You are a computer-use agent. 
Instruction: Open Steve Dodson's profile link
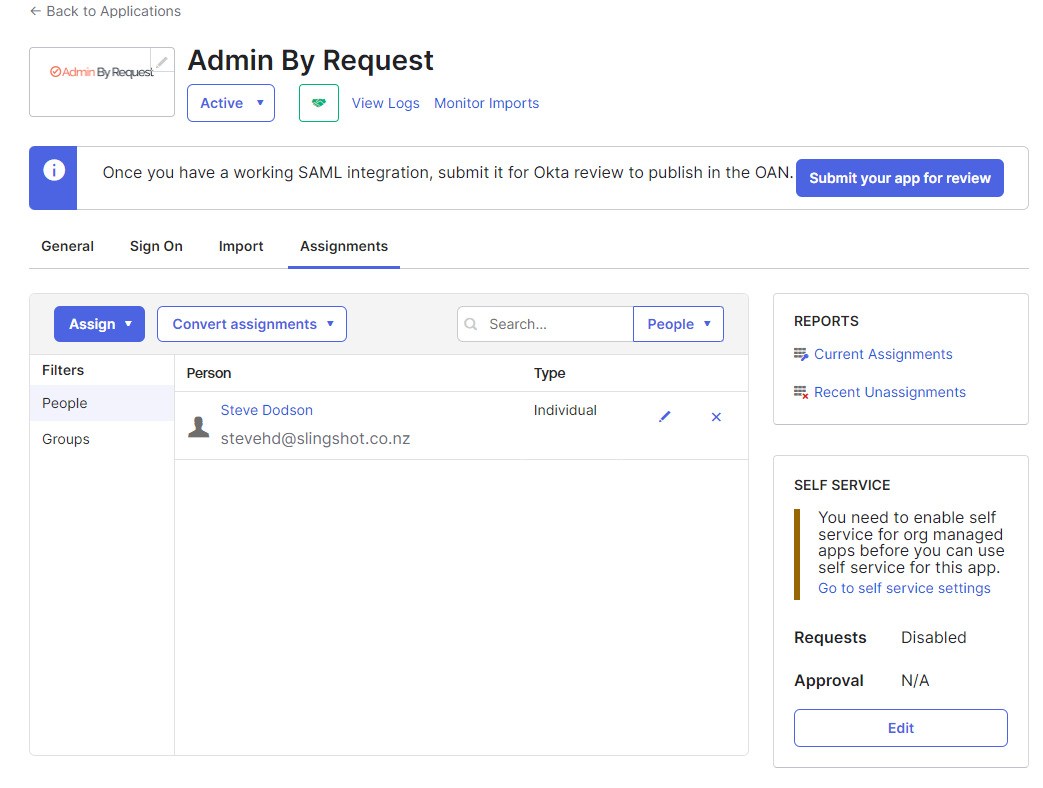point(267,410)
